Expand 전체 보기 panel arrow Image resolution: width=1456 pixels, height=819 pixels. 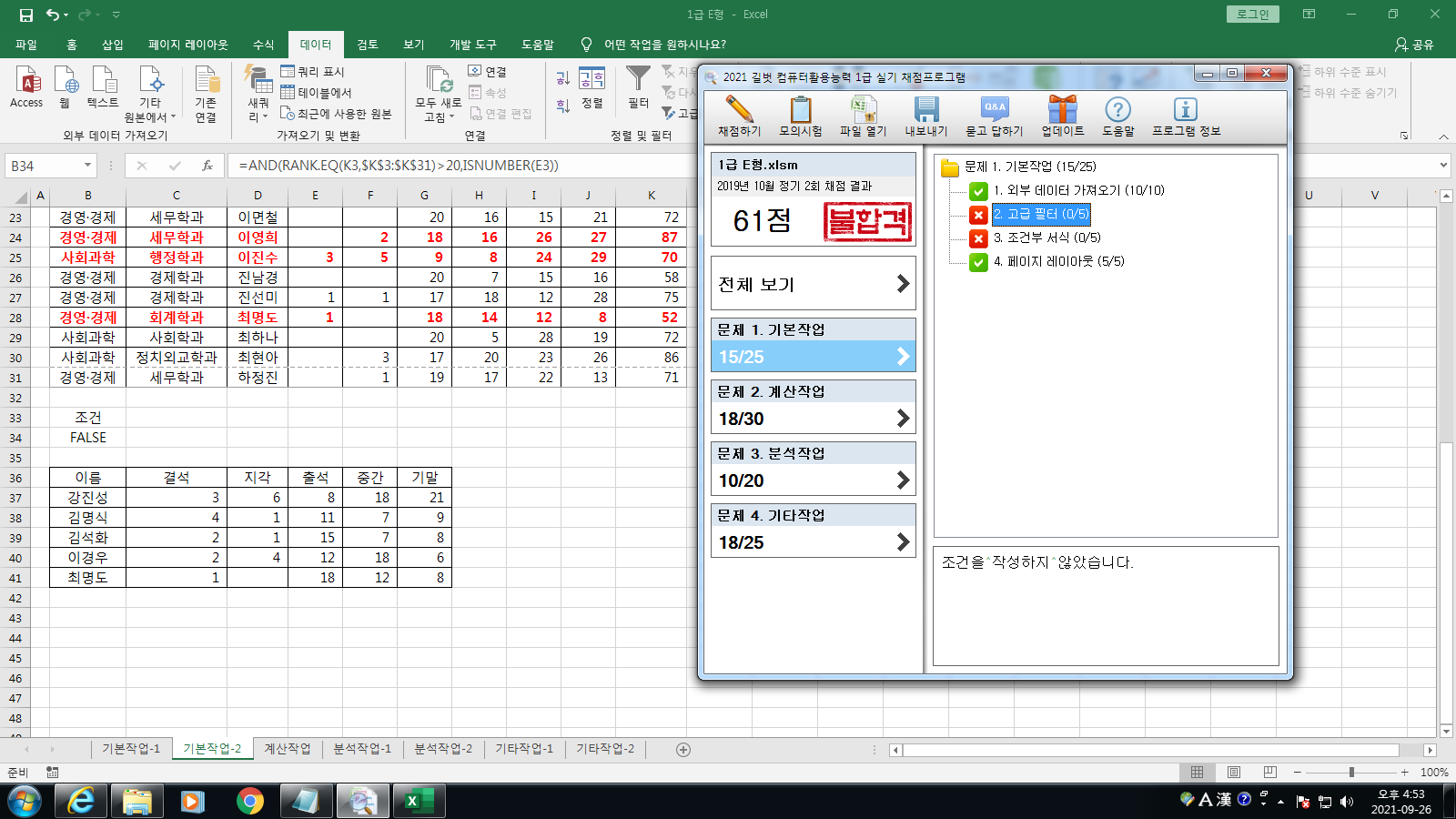(x=903, y=284)
